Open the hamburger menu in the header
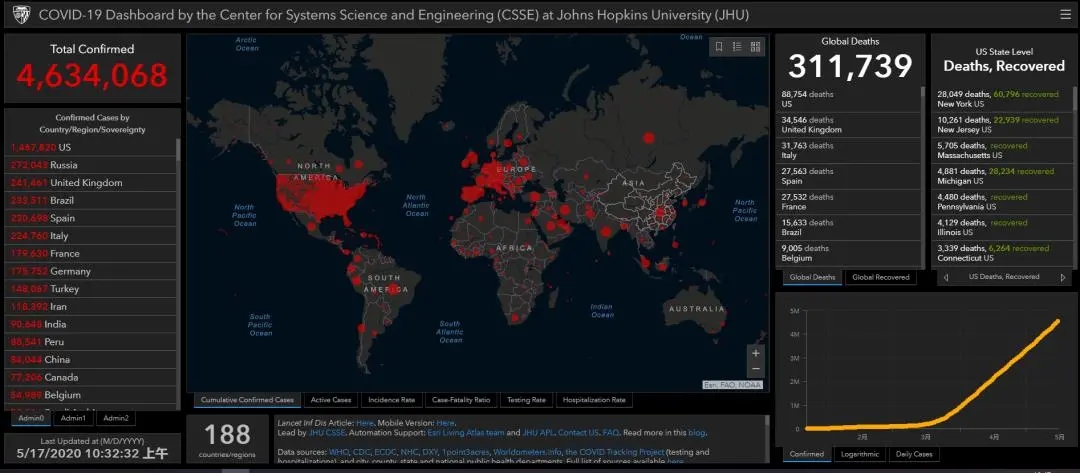 pyautogui.click(x=1064, y=15)
